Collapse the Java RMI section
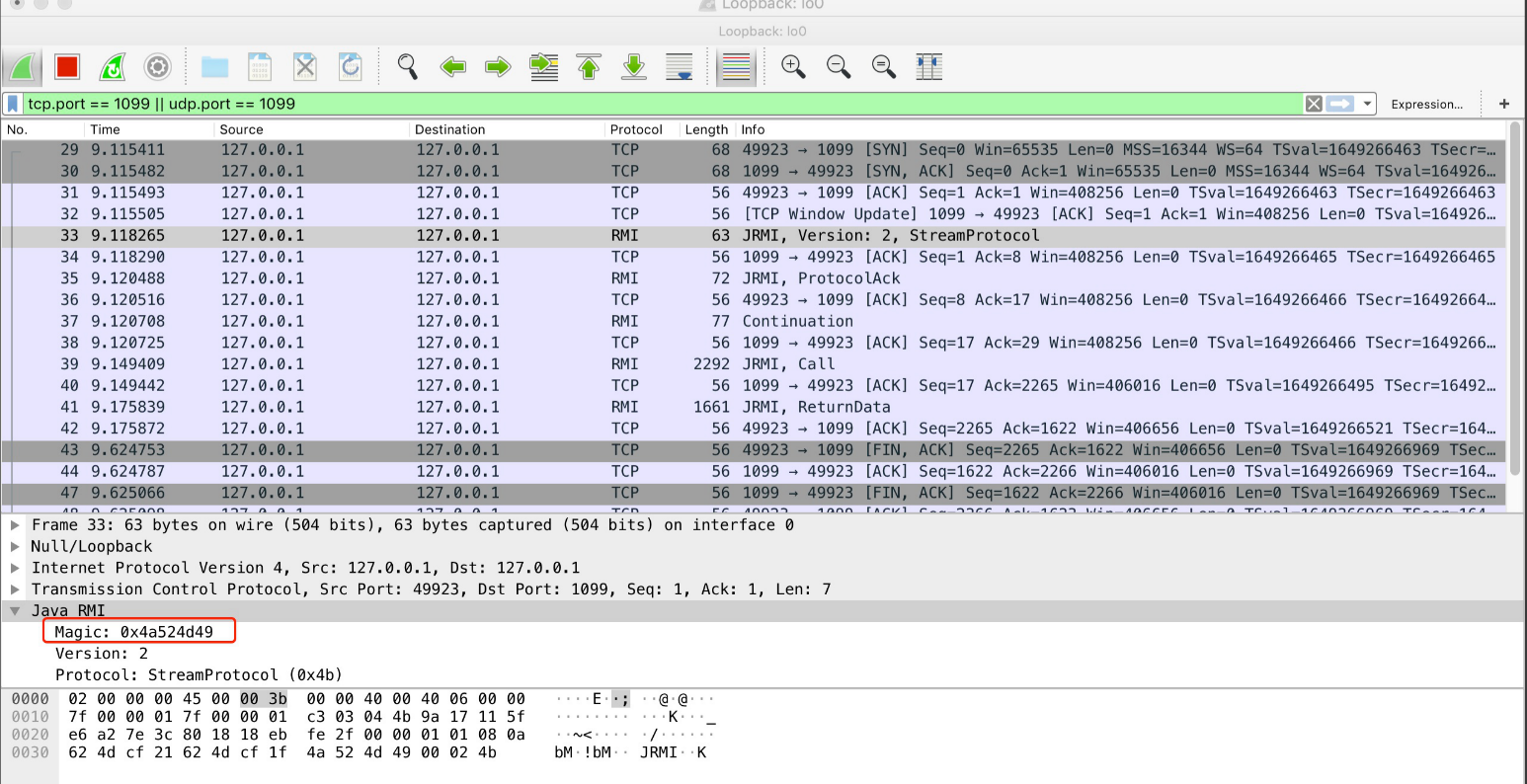 pyautogui.click(x=15, y=611)
